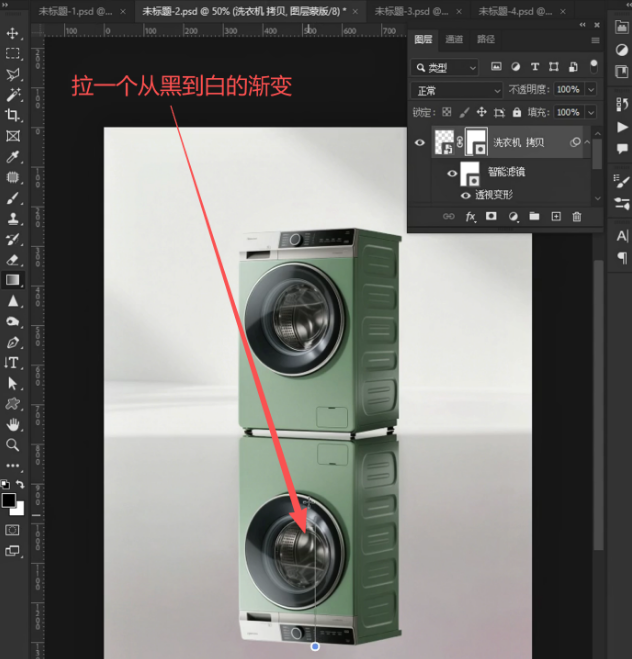Select the Hand tool

click(12, 424)
